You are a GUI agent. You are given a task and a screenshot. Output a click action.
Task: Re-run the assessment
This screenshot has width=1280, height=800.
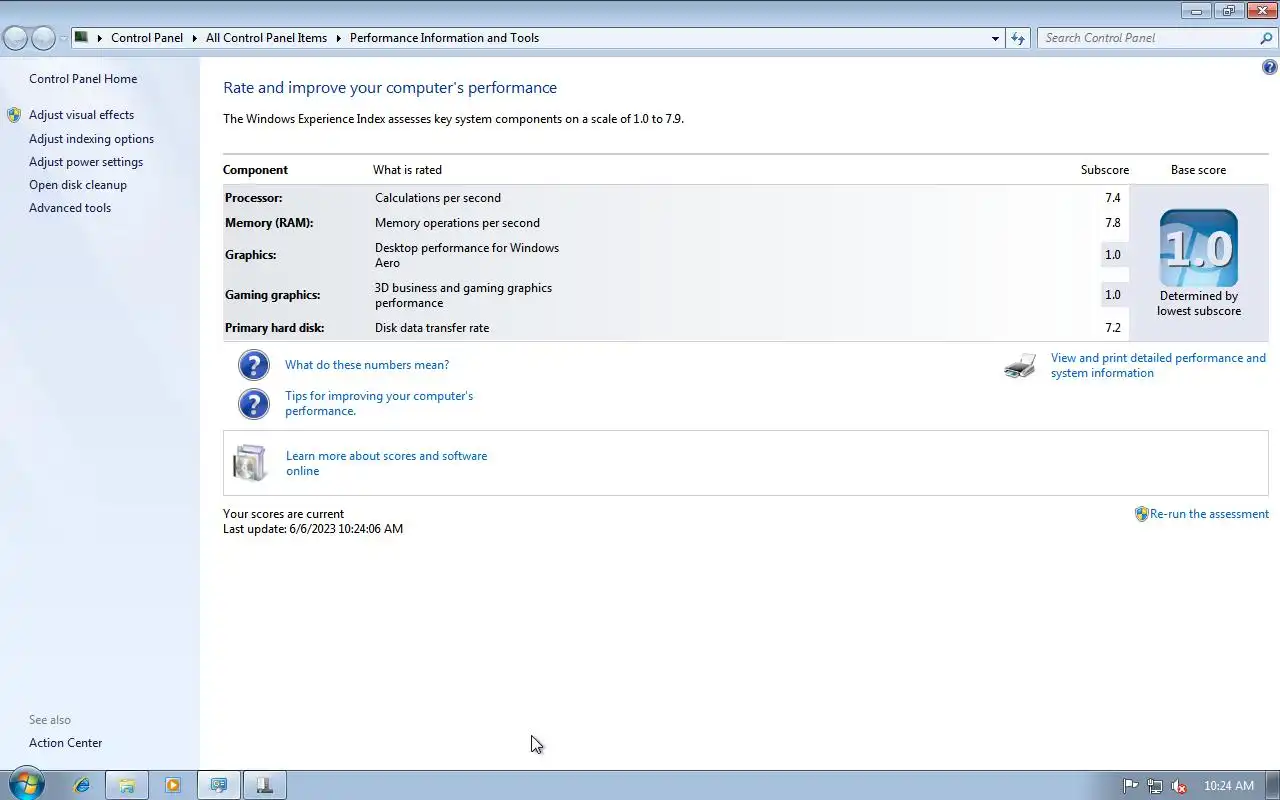pyautogui.click(x=1209, y=514)
